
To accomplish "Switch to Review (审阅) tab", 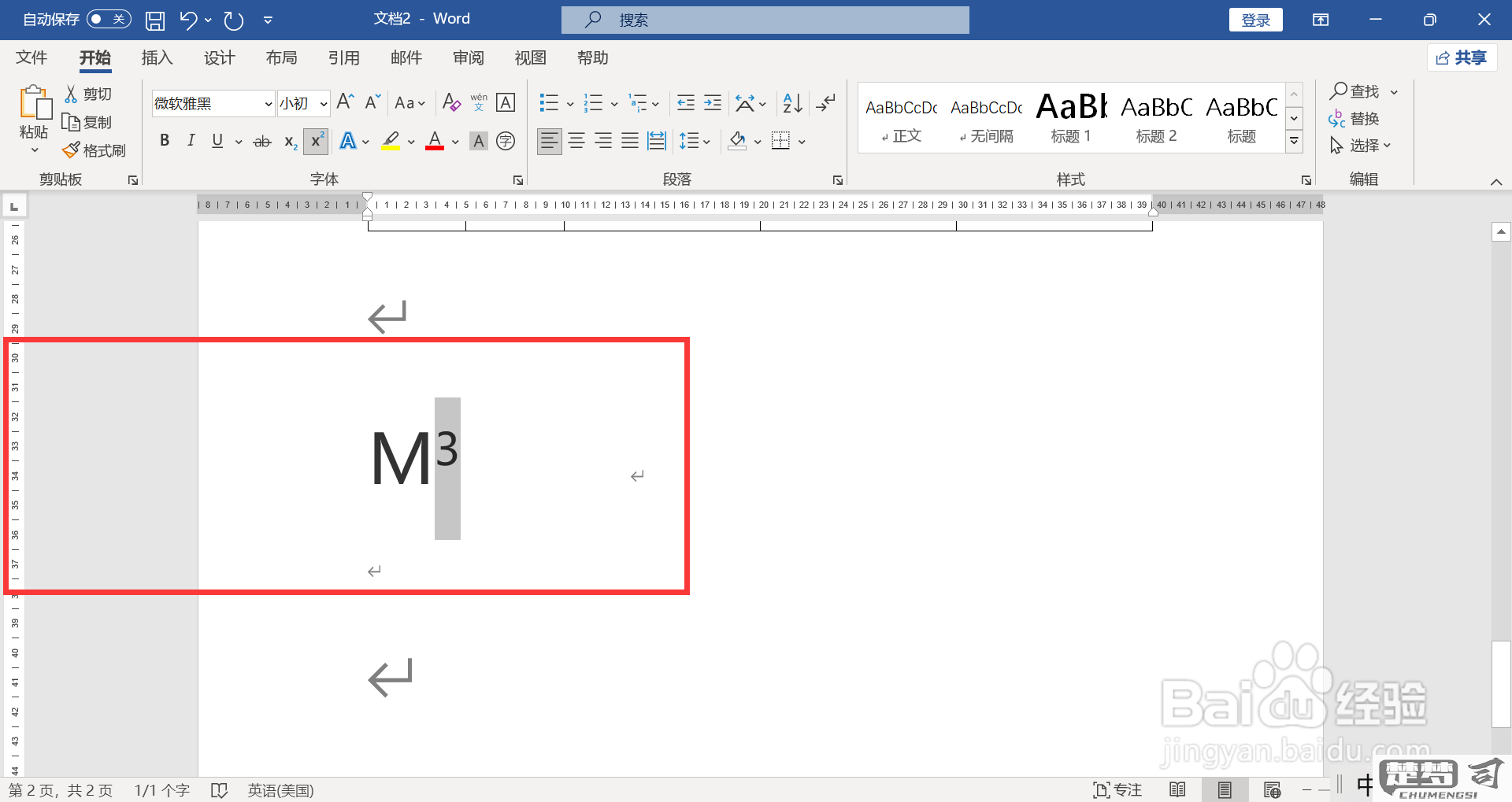I will pos(468,57).
